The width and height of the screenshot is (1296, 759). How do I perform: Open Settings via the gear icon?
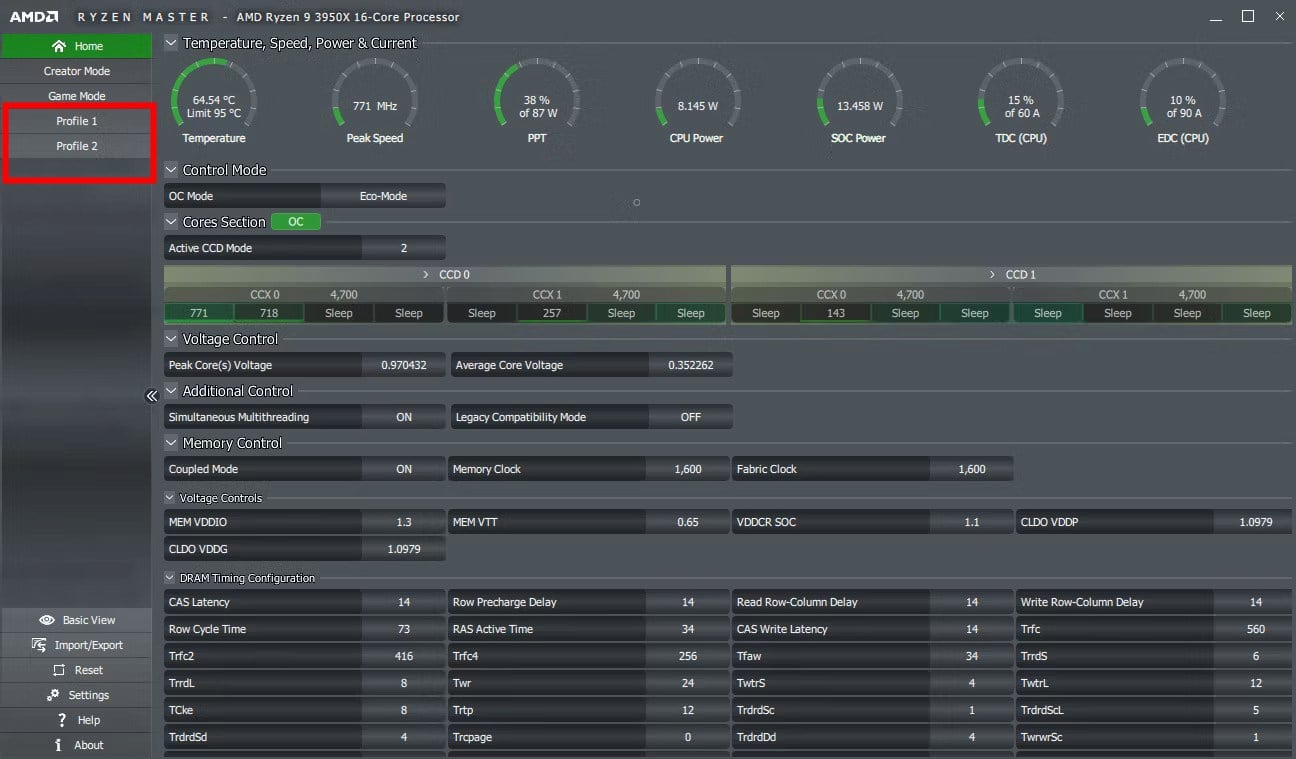pos(53,695)
